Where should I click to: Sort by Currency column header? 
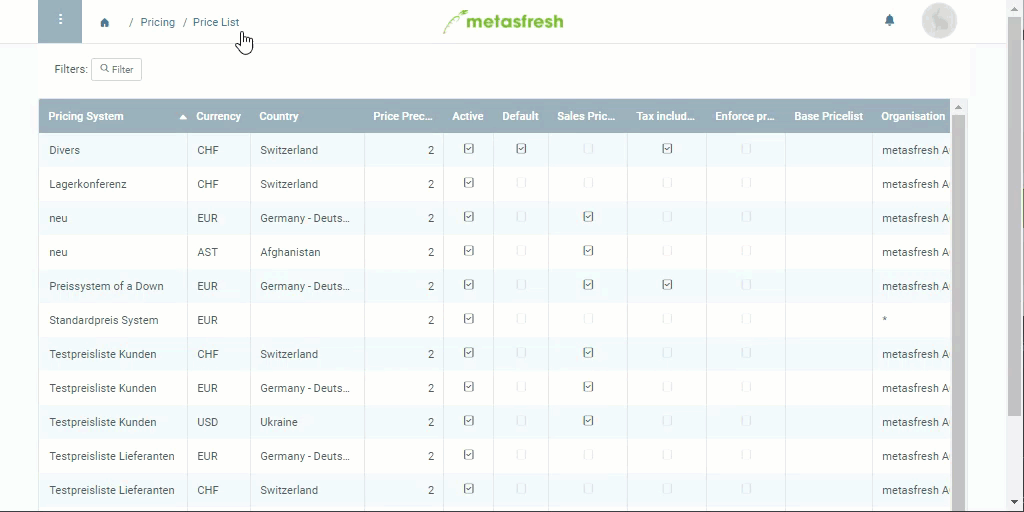tap(218, 116)
